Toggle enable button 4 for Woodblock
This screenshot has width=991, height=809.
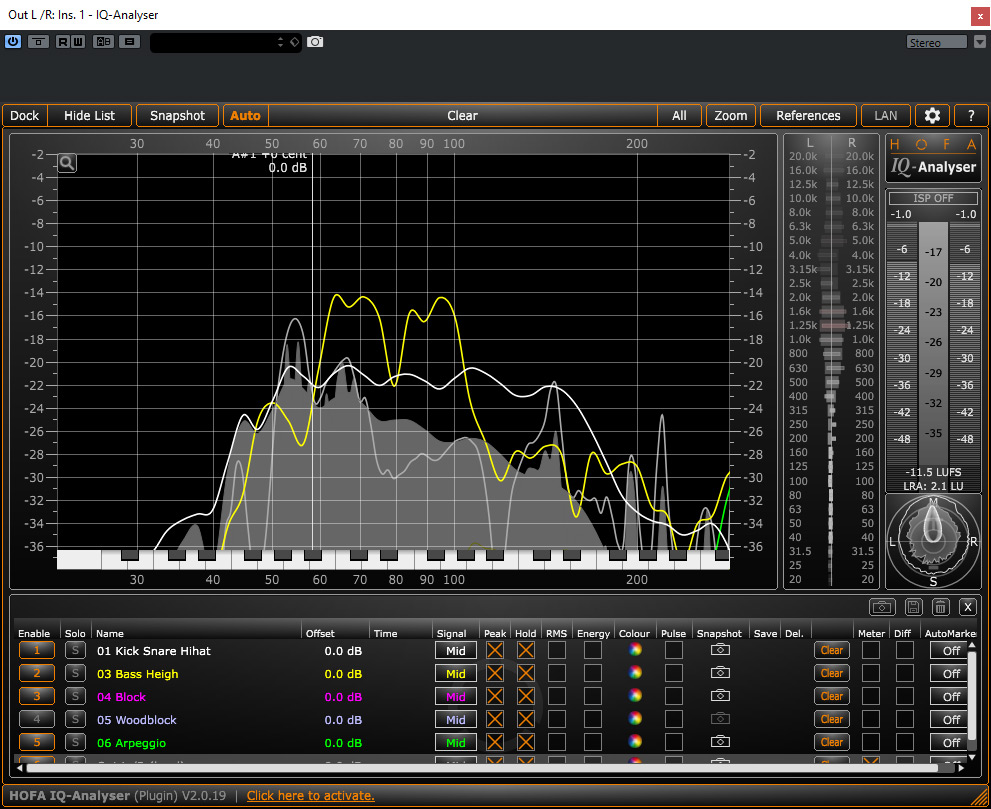37,719
